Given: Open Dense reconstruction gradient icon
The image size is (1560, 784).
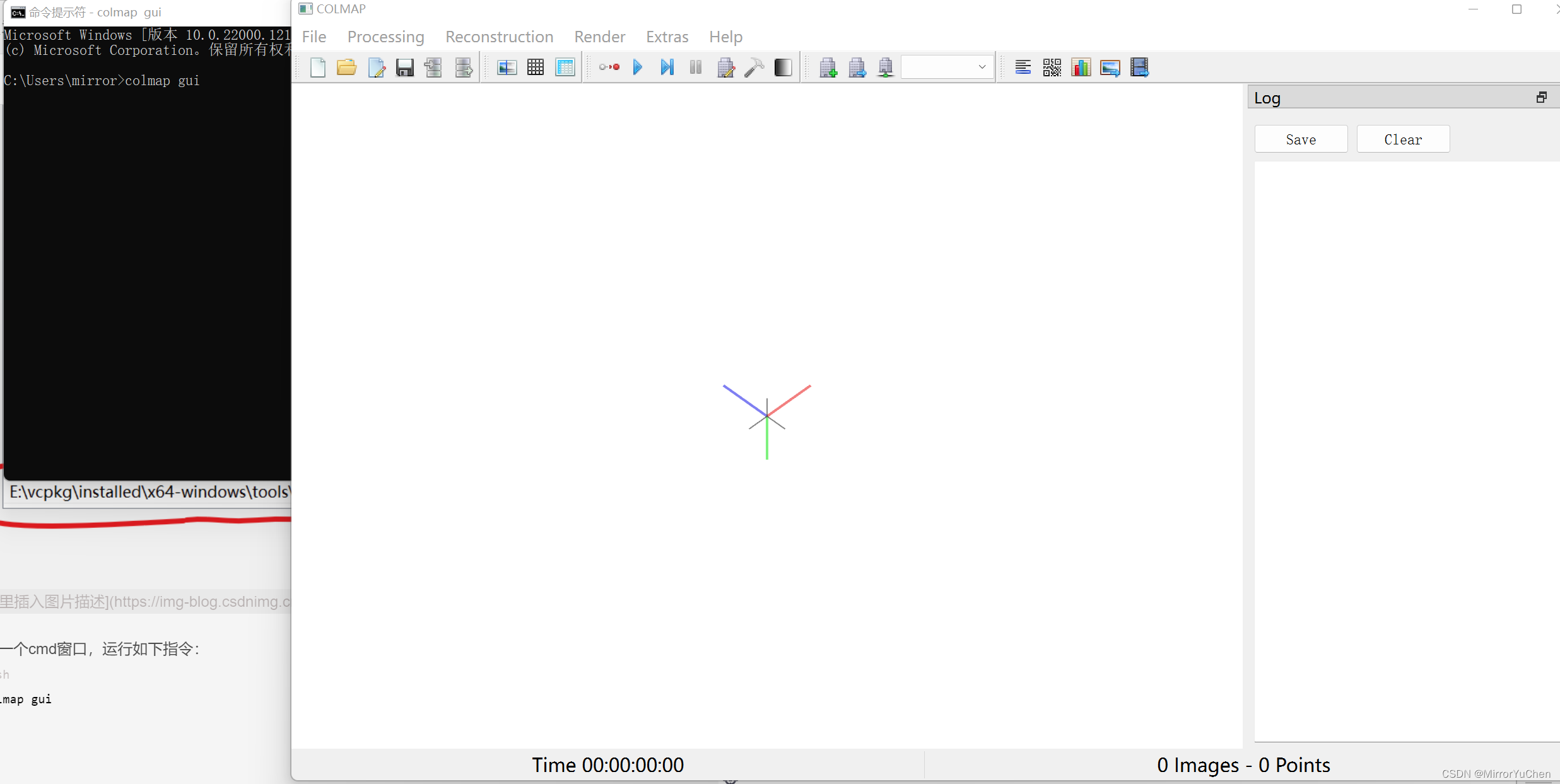Looking at the screenshot, I should tap(783, 67).
